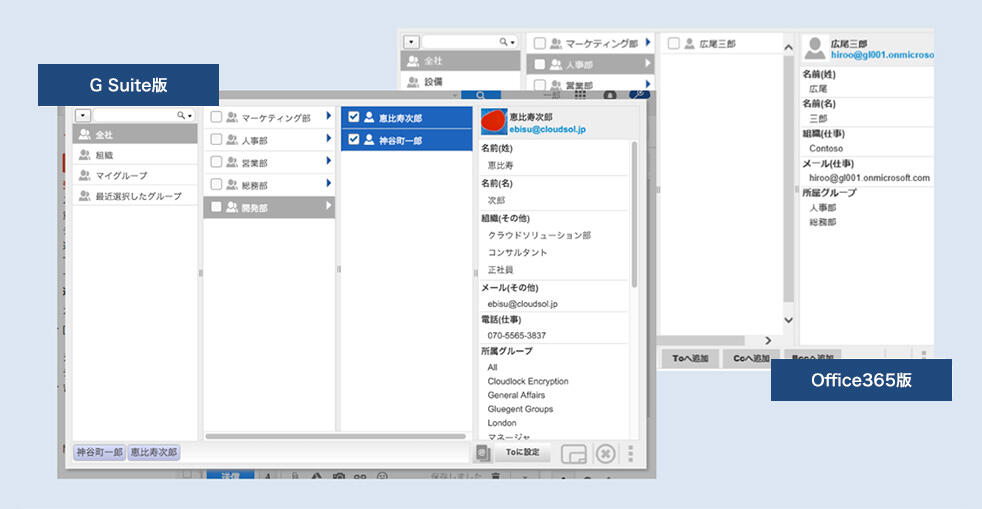This screenshot has width=982, height=509.
Task: Click horizontal scrollbar under group columns
Action: click(335, 436)
